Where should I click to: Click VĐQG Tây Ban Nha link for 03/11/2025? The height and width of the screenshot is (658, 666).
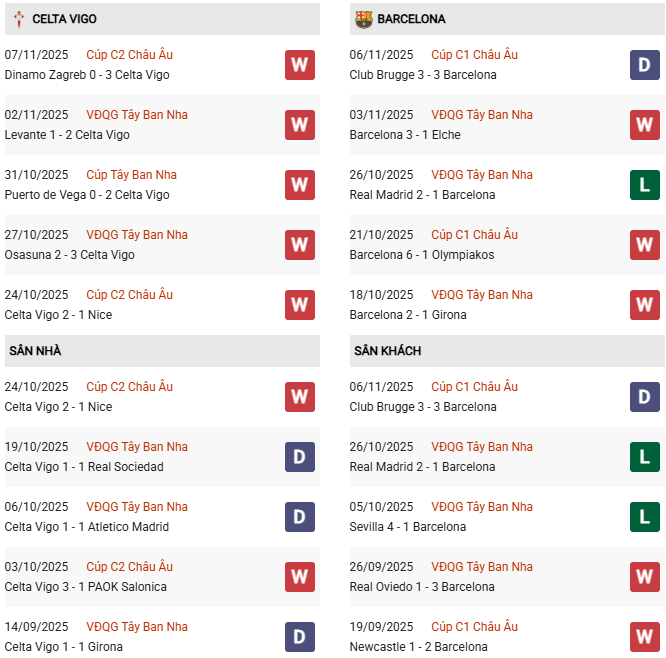point(482,115)
